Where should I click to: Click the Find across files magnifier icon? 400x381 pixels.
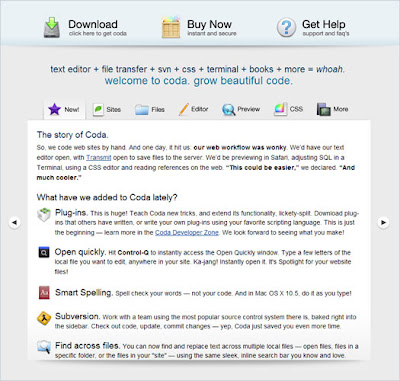point(44,347)
